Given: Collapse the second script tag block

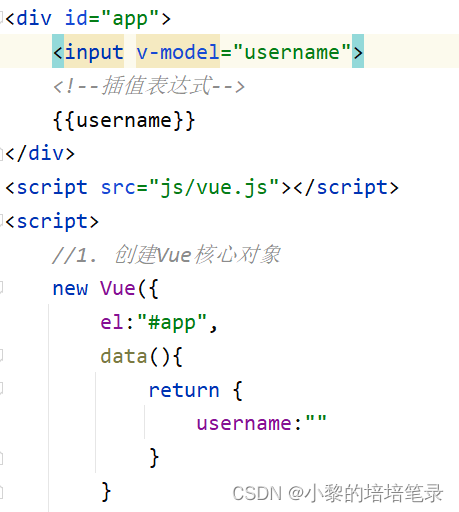Looking at the screenshot, I should click(x=1, y=221).
